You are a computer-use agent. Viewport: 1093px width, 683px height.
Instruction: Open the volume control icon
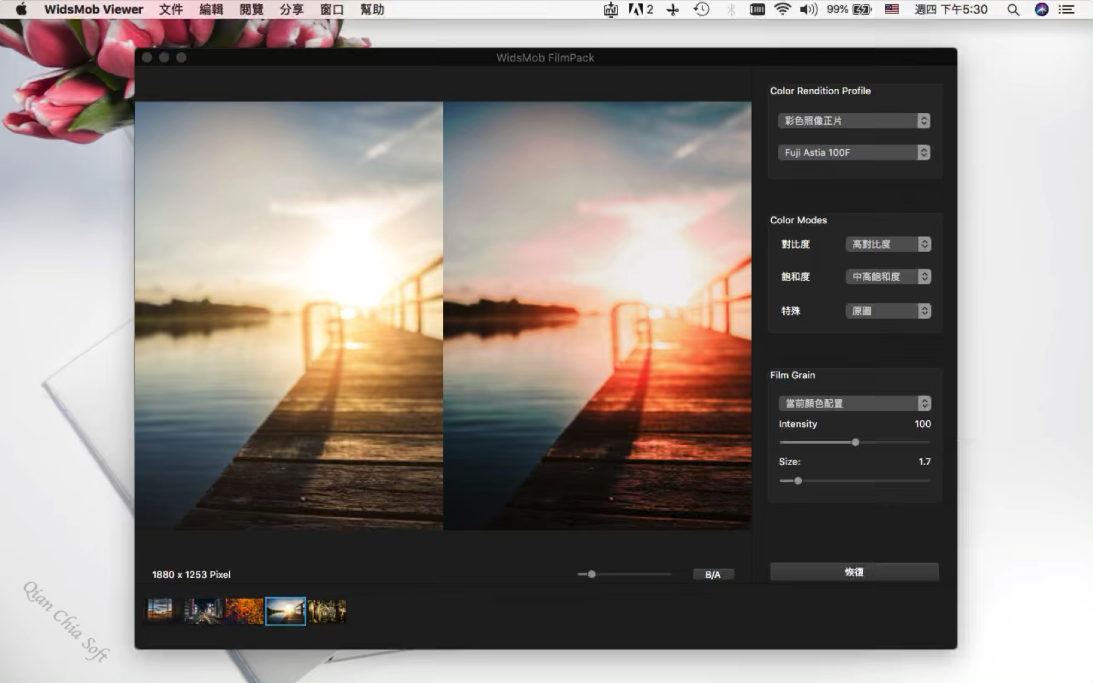click(x=809, y=9)
